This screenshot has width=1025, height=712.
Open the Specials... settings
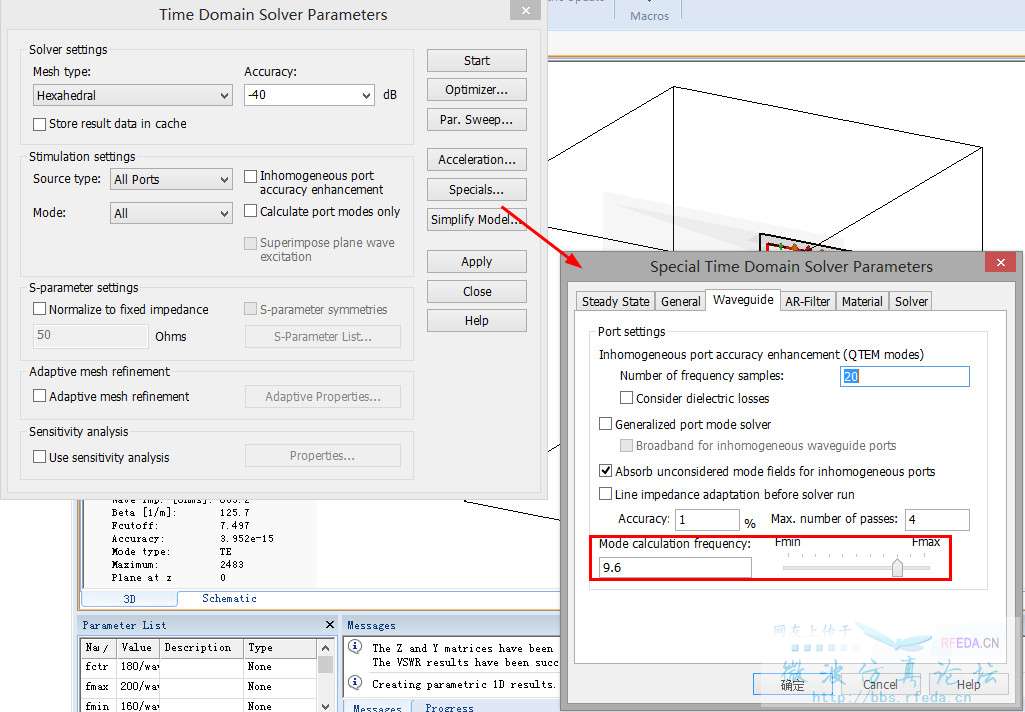pos(476,190)
